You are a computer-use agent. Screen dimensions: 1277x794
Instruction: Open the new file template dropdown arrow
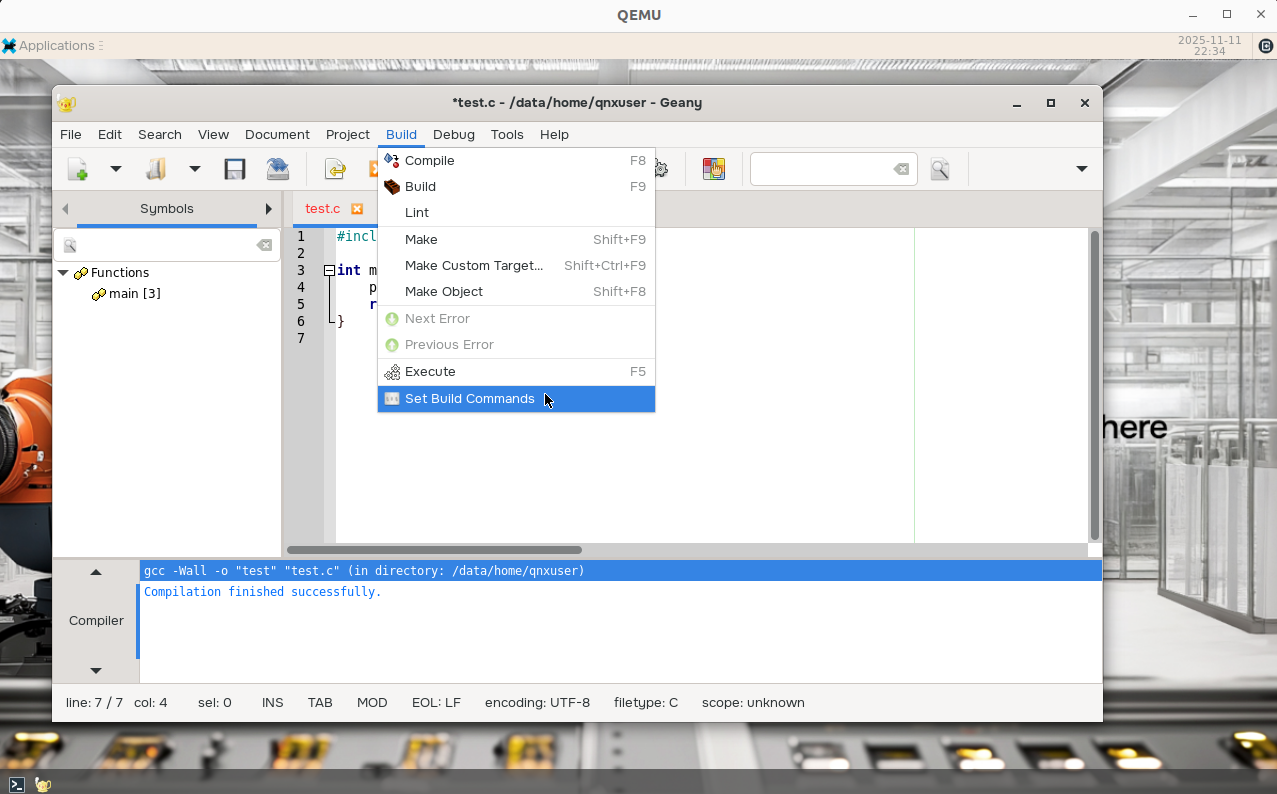point(116,169)
